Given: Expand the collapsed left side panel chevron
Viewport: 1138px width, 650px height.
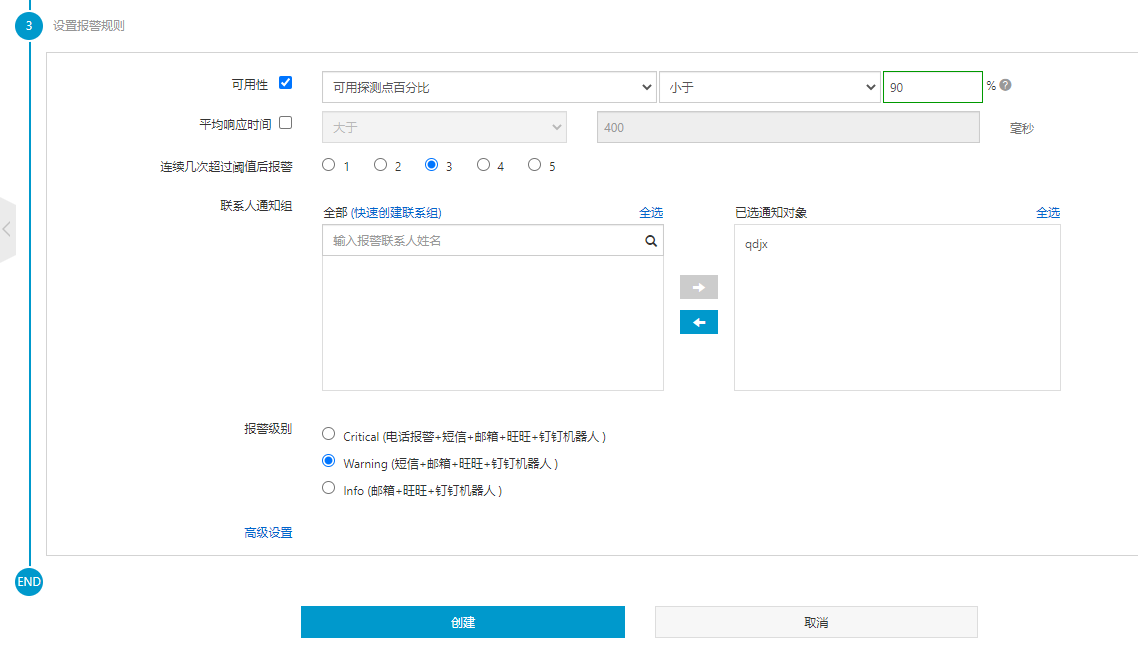Looking at the screenshot, I should pyautogui.click(x=7, y=229).
